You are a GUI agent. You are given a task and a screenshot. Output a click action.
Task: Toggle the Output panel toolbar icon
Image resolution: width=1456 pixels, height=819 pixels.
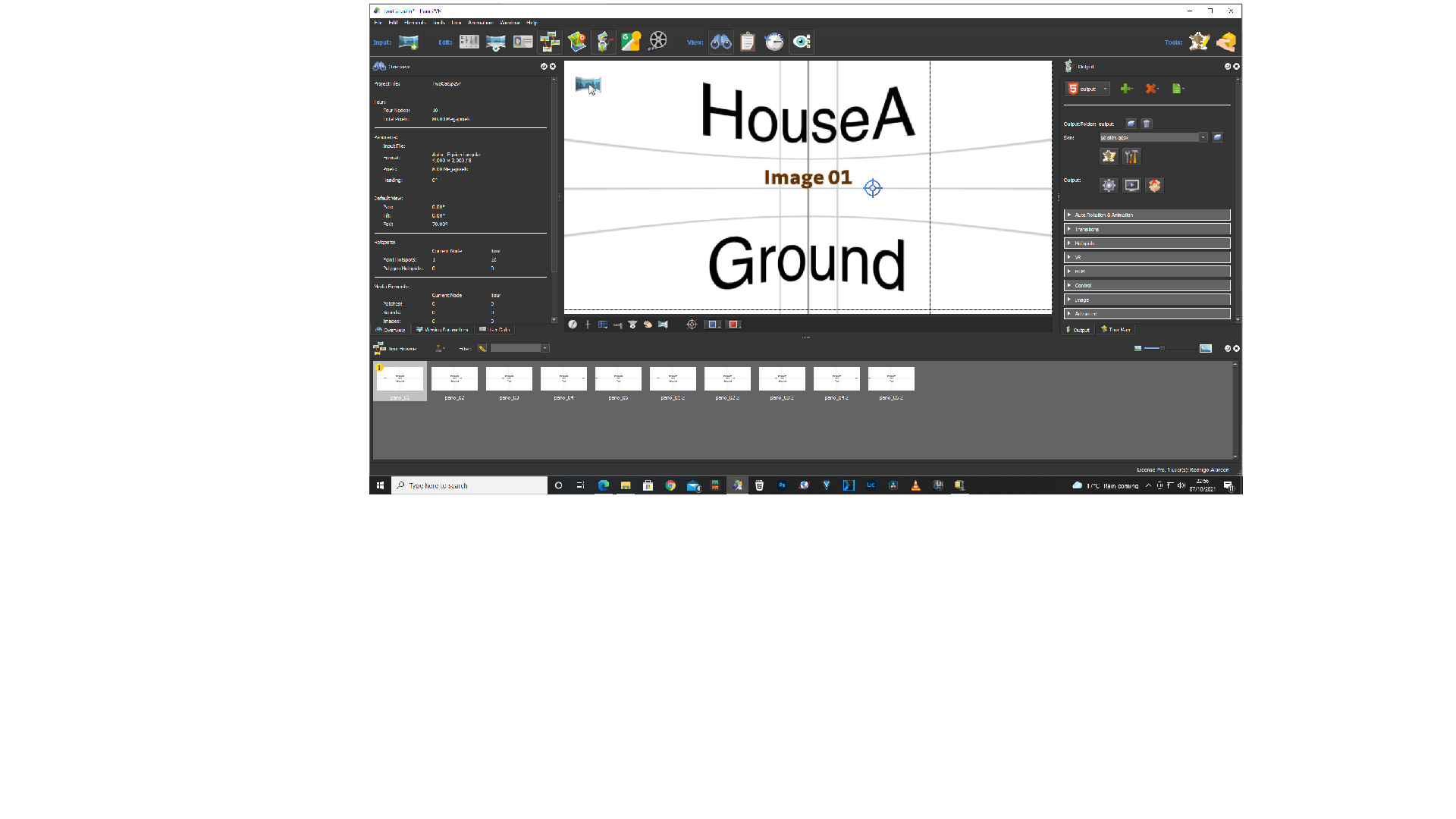click(604, 42)
